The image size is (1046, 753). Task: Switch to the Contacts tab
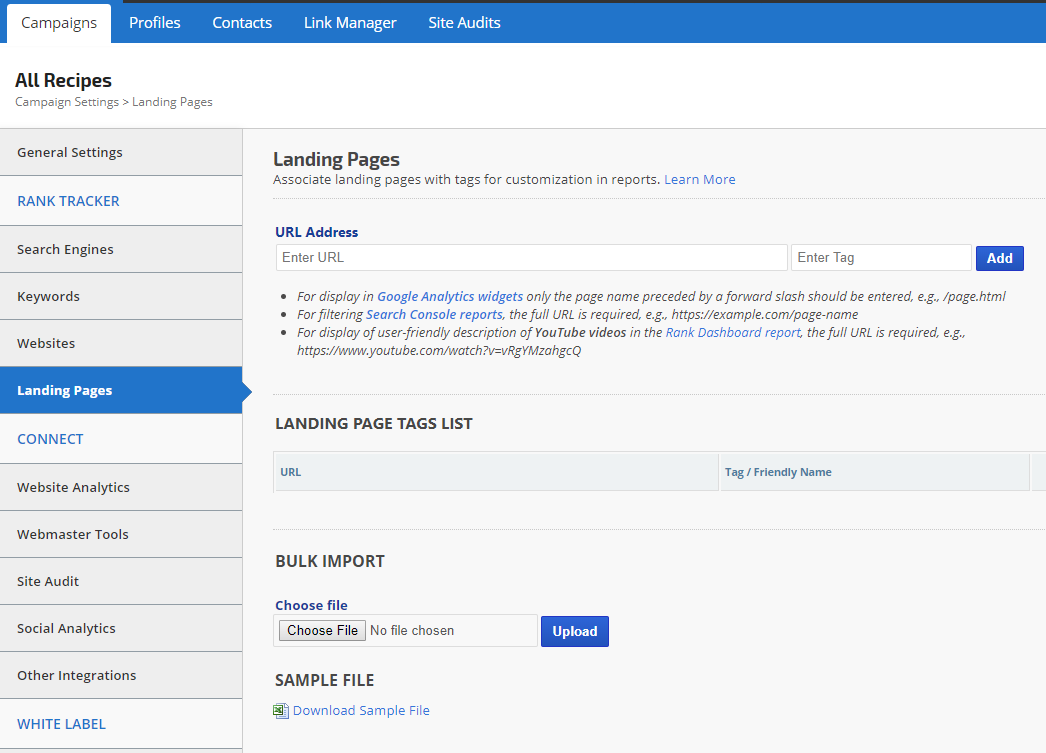[x=242, y=22]
